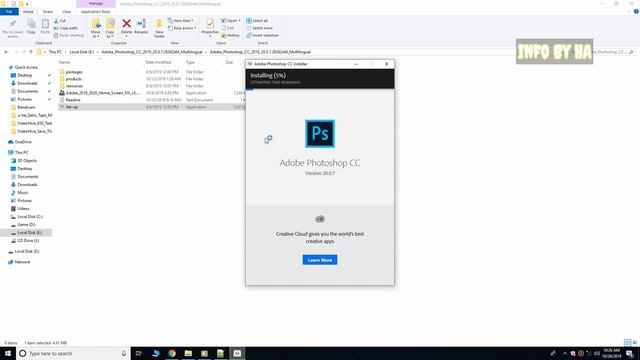Open Music in the navigation pane
The image size is (640, 360).
23,192
